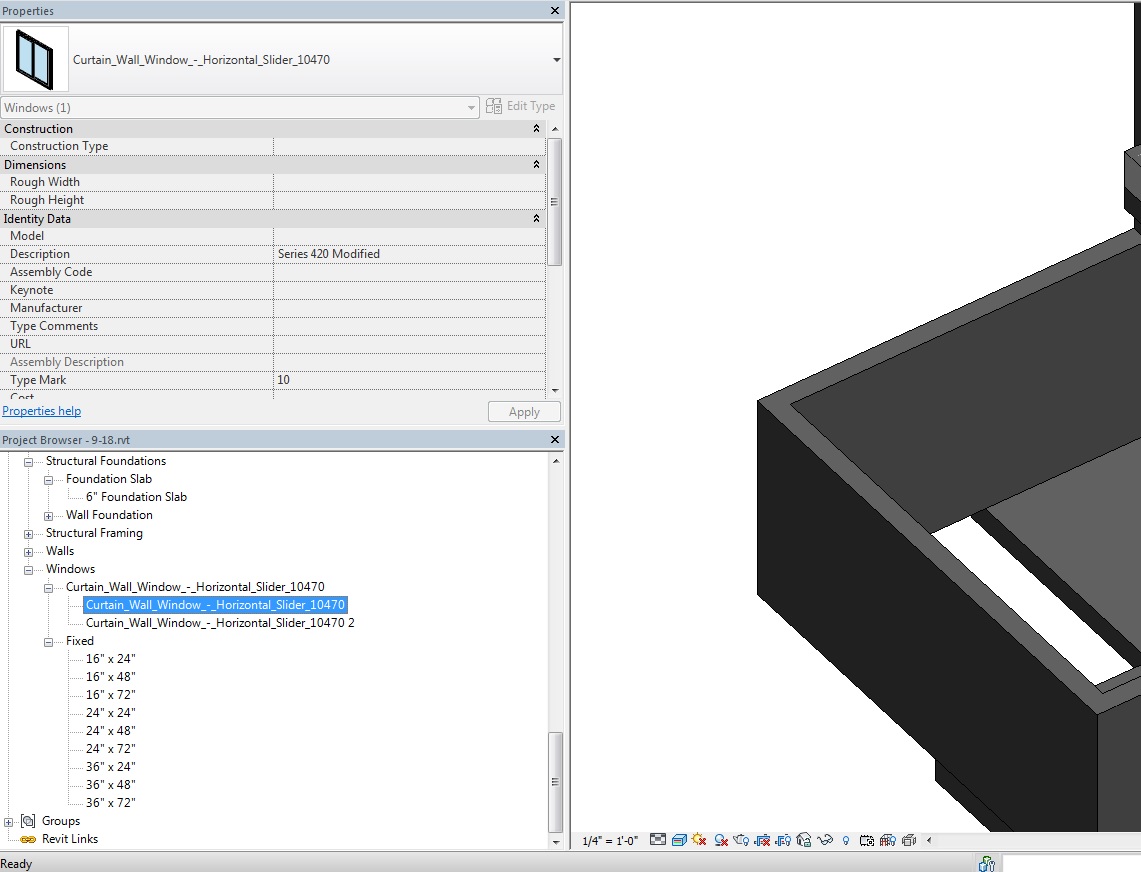
Task: Select the 36" x 48" fixed window
Action: point(111,785)
